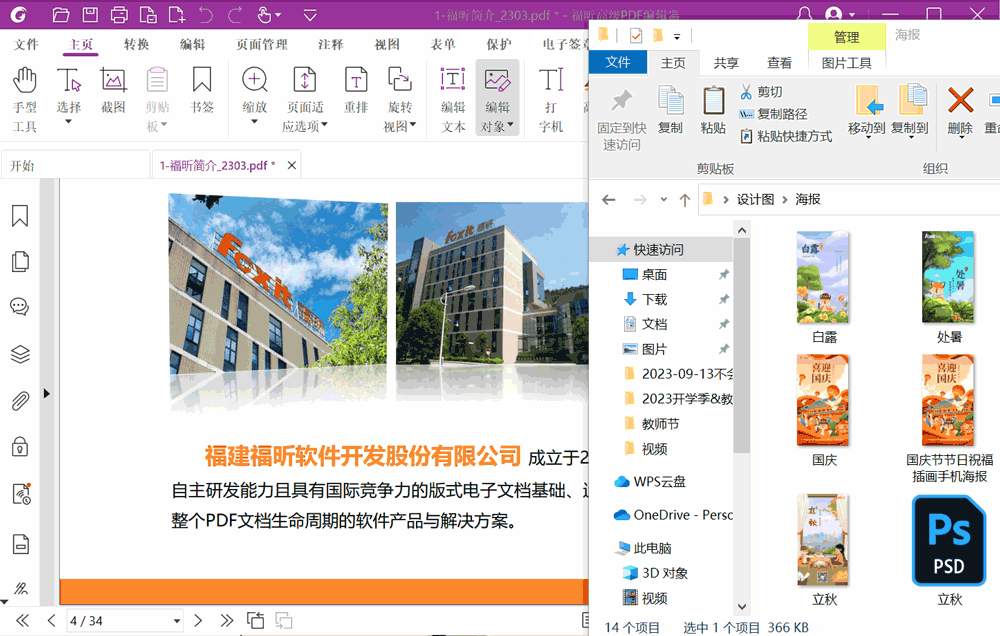Switch to the Protect (保护) ribbon tab
The image size is (1000, 636).
(499, 44)
